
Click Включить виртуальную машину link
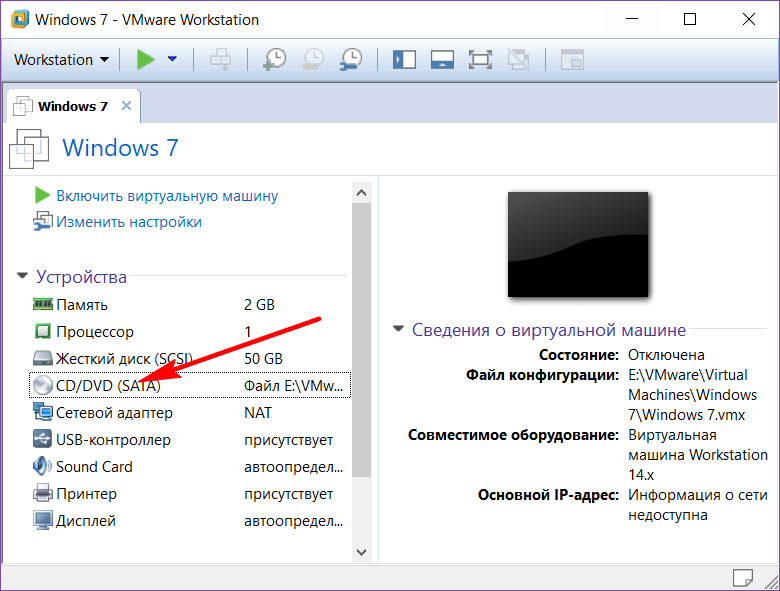pyautogui.click(x=167, y=196)
